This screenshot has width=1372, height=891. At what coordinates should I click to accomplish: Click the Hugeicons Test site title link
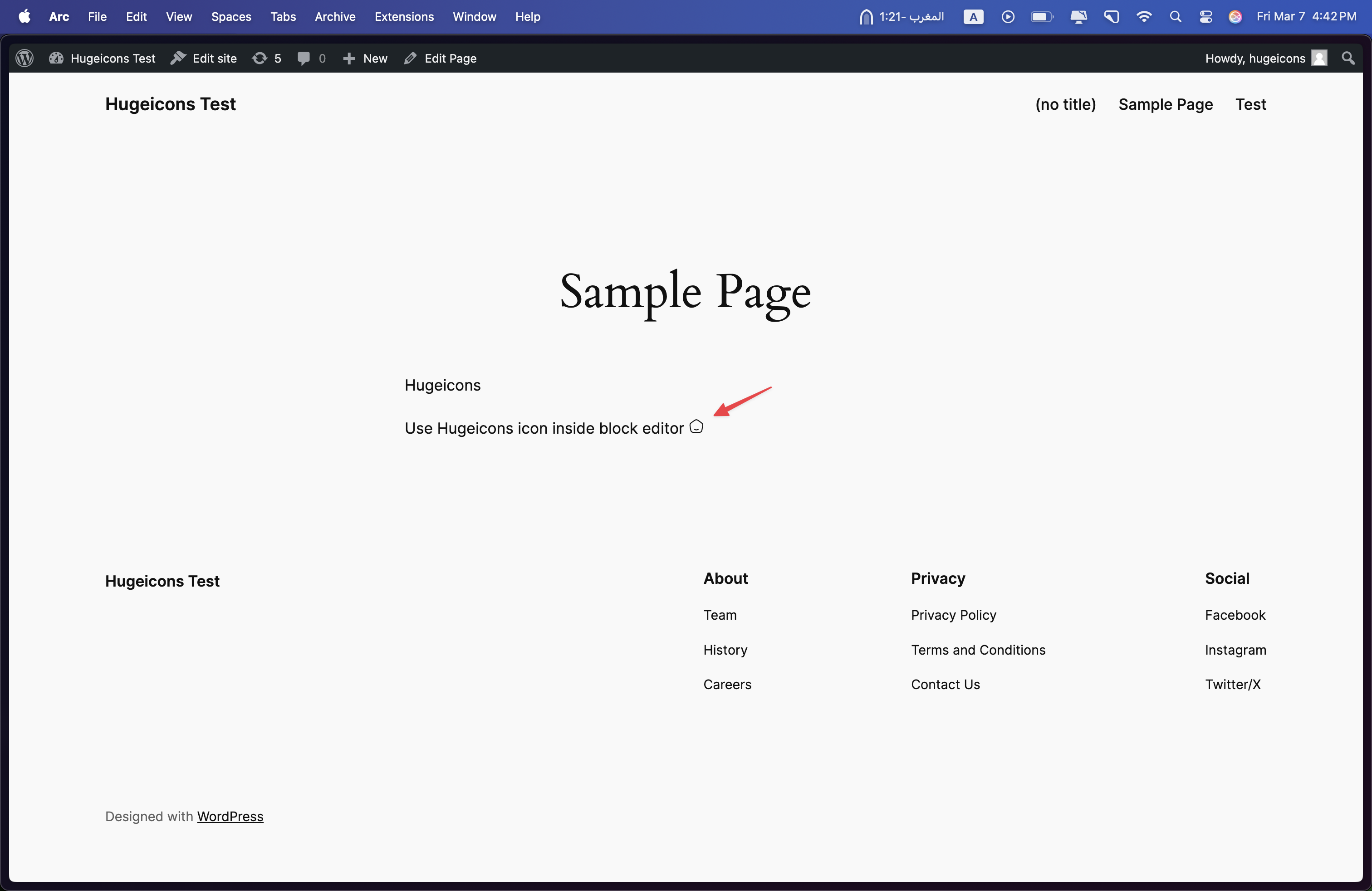(x=170, y=104)
